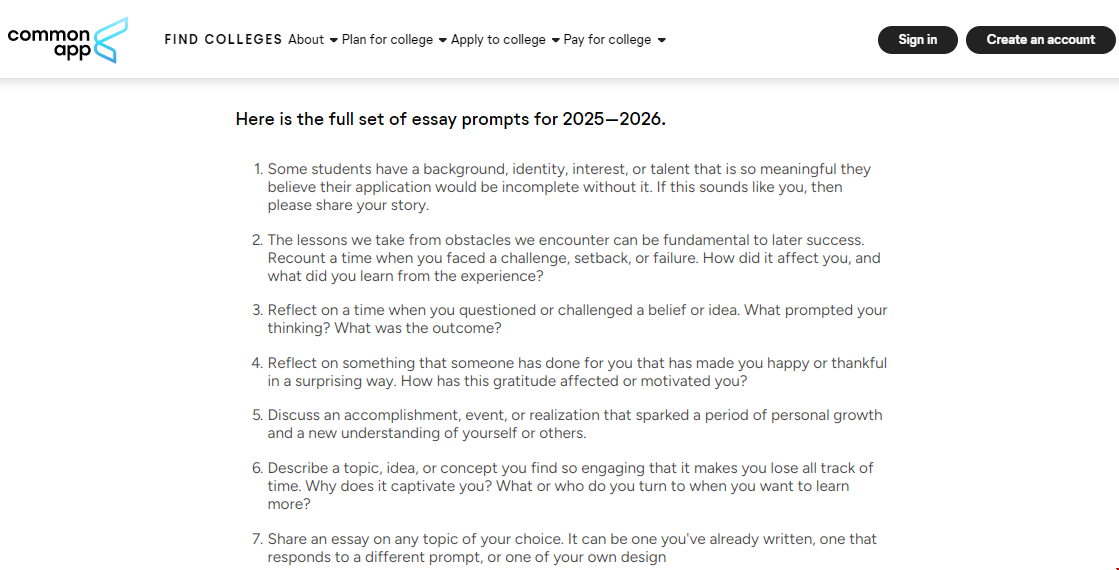Click the Pay for college menu label
This screenshot has width=1119, height=570.
point(607,40)
